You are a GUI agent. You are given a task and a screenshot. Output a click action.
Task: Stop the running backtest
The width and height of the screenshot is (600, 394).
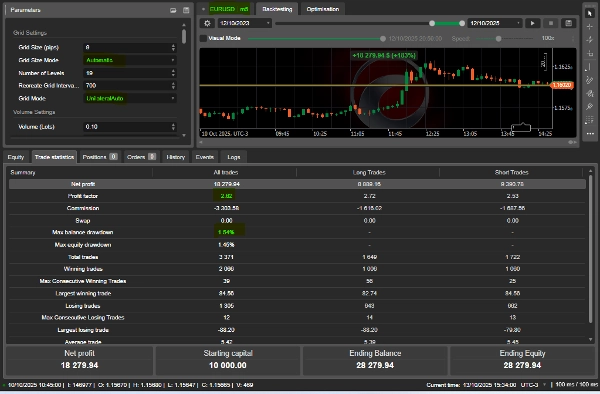pos(551,23)
